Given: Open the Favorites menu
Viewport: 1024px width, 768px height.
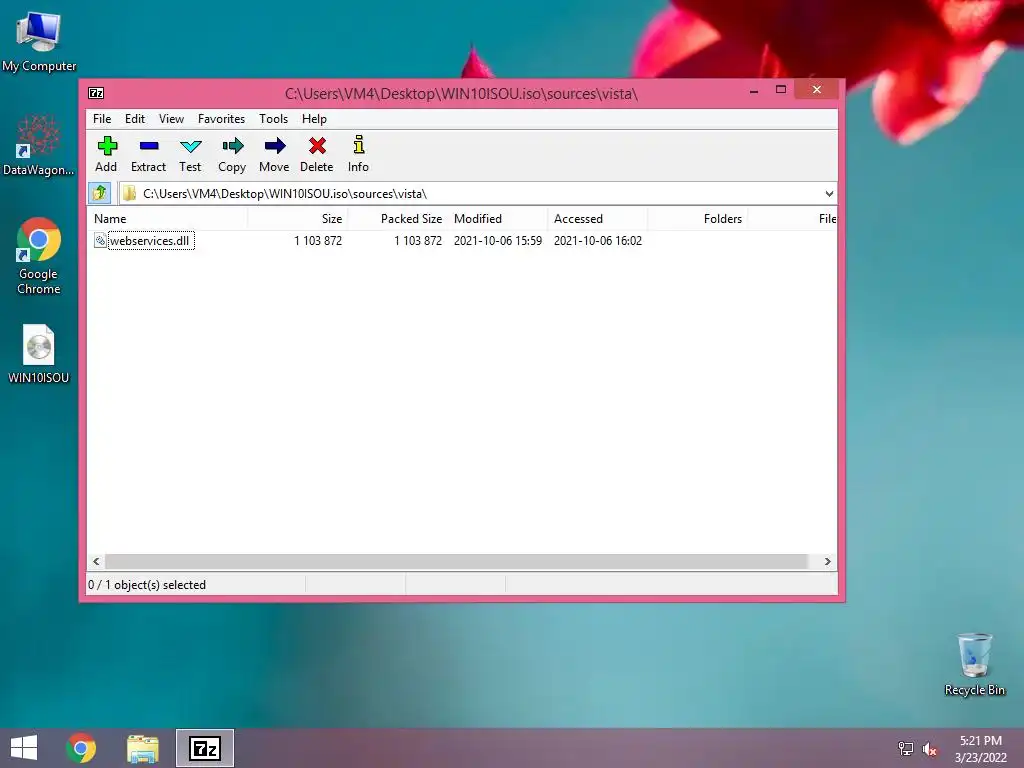Looking at the screenshot, I should click(221, 119).
